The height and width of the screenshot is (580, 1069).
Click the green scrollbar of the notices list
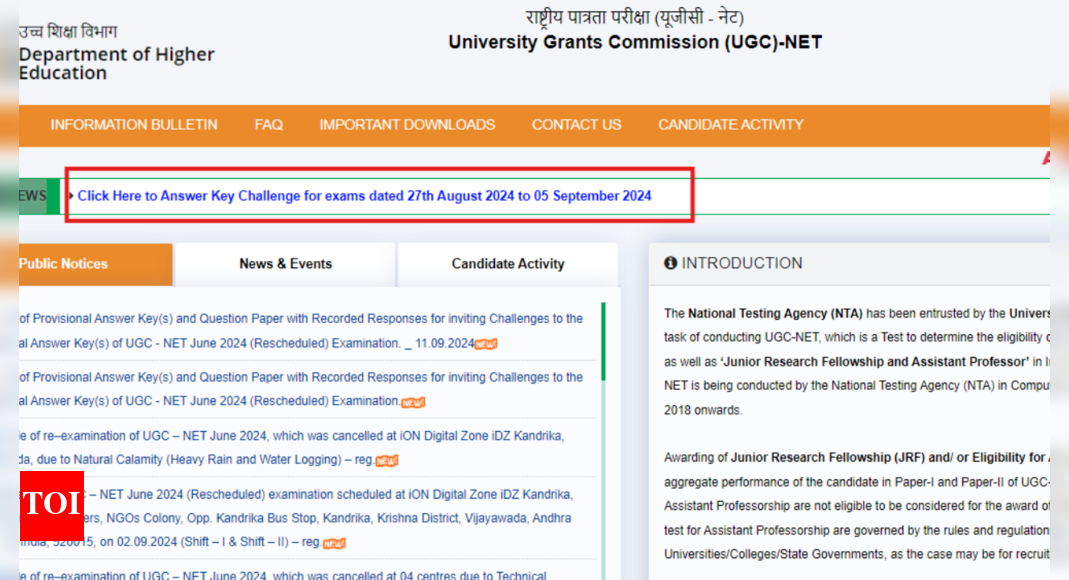603,341
